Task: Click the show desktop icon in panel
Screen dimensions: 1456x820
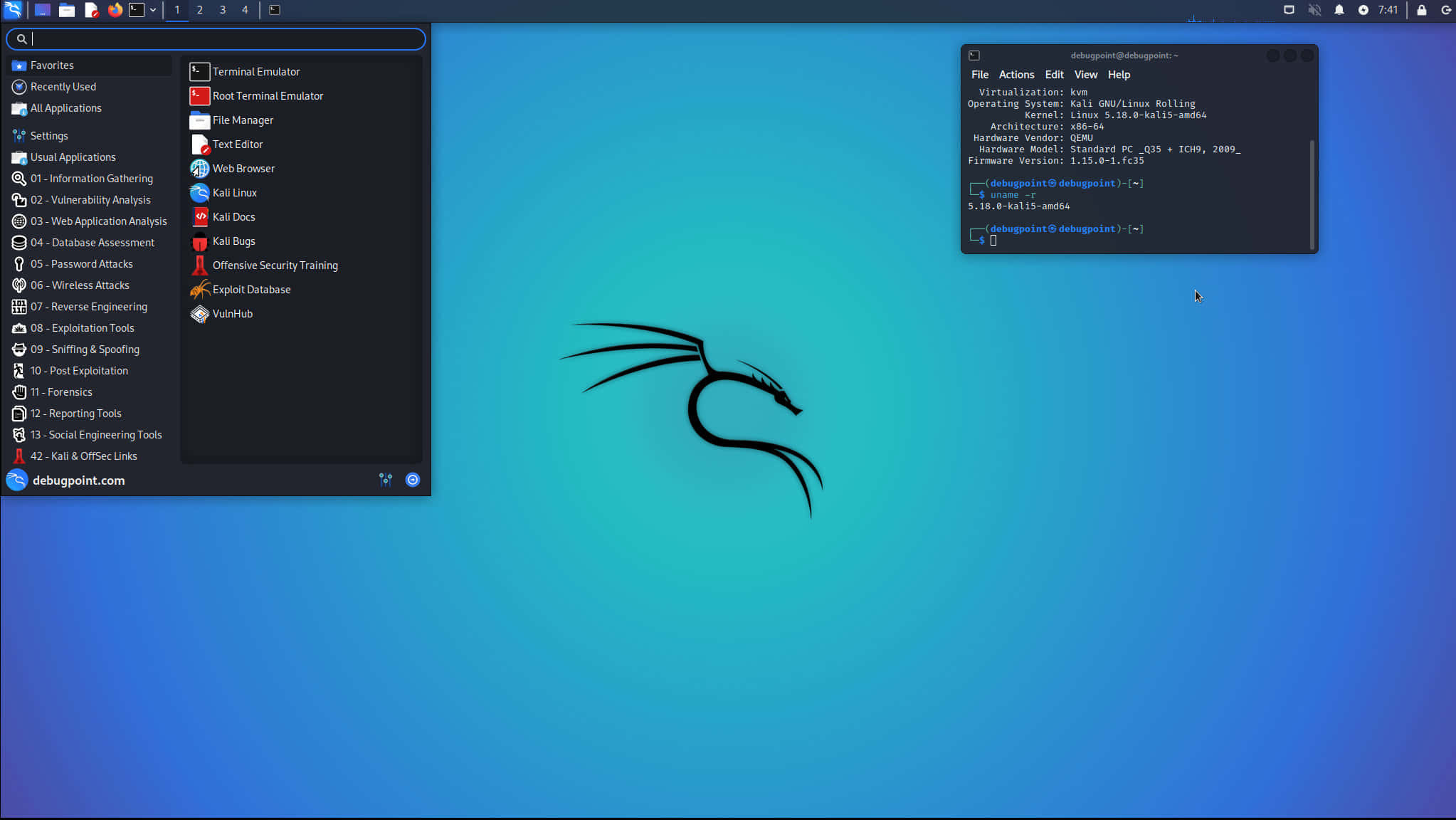Action: pyautogui.click(x=43, y=10)
